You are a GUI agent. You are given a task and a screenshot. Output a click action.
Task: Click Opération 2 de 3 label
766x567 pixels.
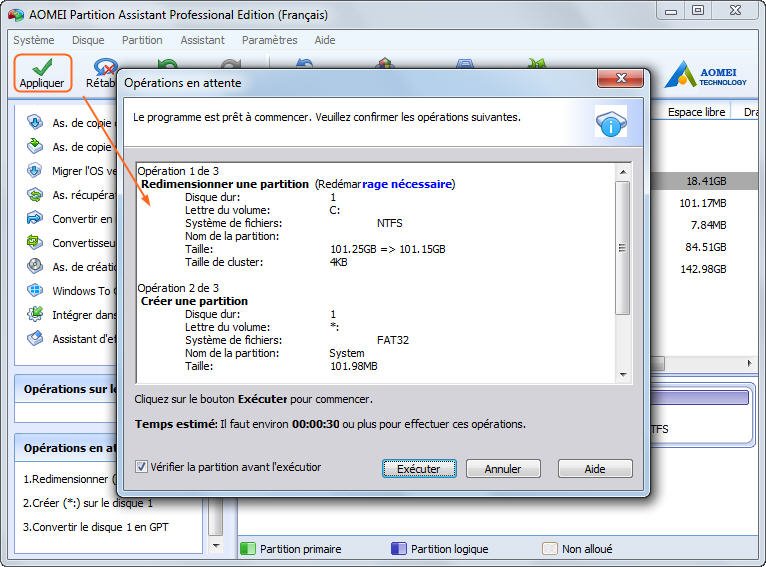click(x=178, y=288)
